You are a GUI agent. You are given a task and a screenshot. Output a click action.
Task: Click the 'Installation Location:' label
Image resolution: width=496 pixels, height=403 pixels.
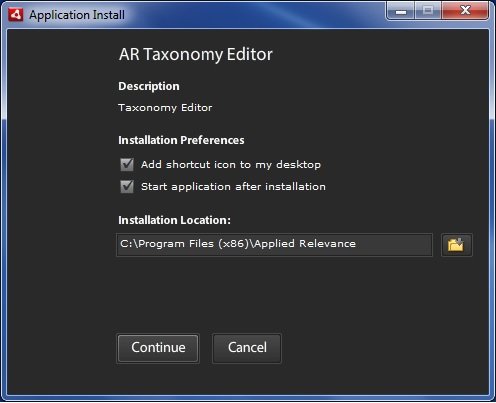click(x=174, y=220)
